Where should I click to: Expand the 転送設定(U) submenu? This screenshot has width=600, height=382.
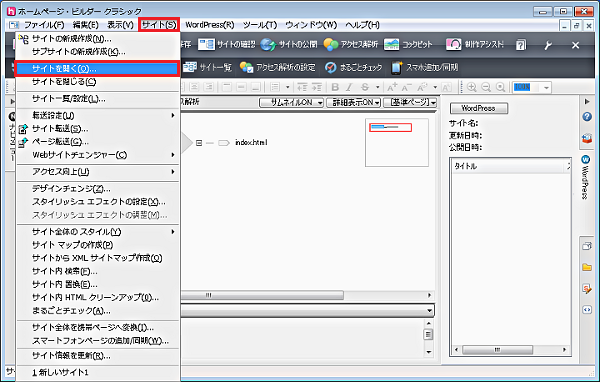pyautogui.click(x=97, y=115)
